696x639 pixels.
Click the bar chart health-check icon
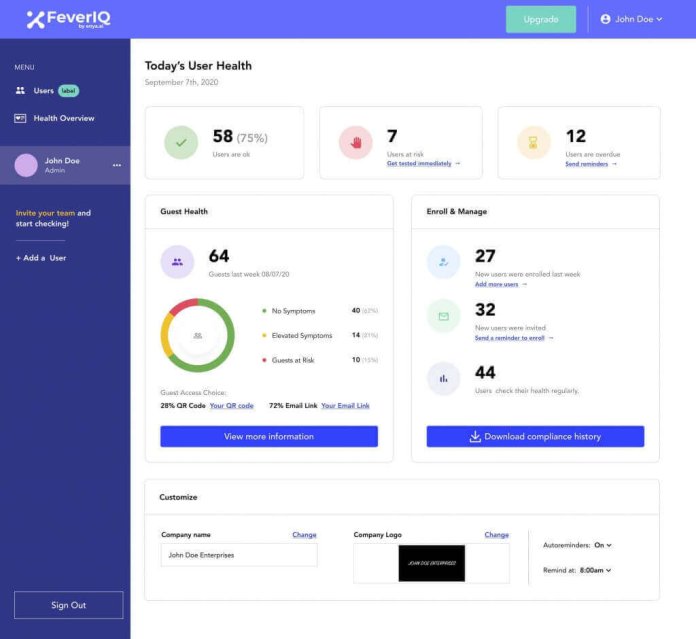coord(443,378)
